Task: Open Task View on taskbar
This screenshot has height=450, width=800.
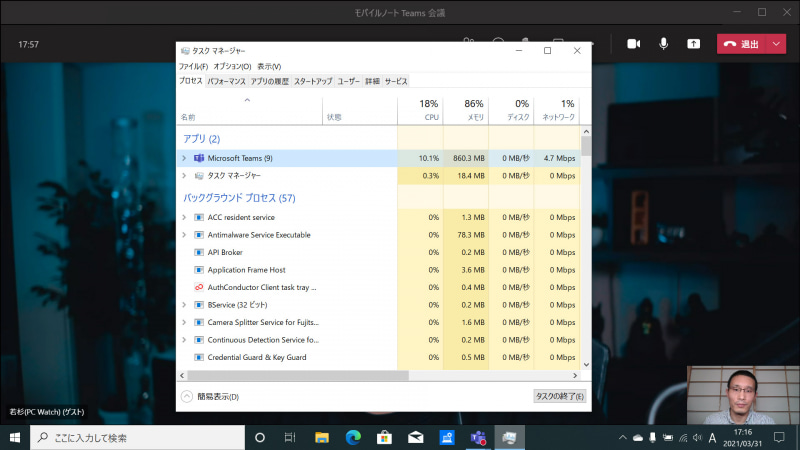Action: coord(290,438)
